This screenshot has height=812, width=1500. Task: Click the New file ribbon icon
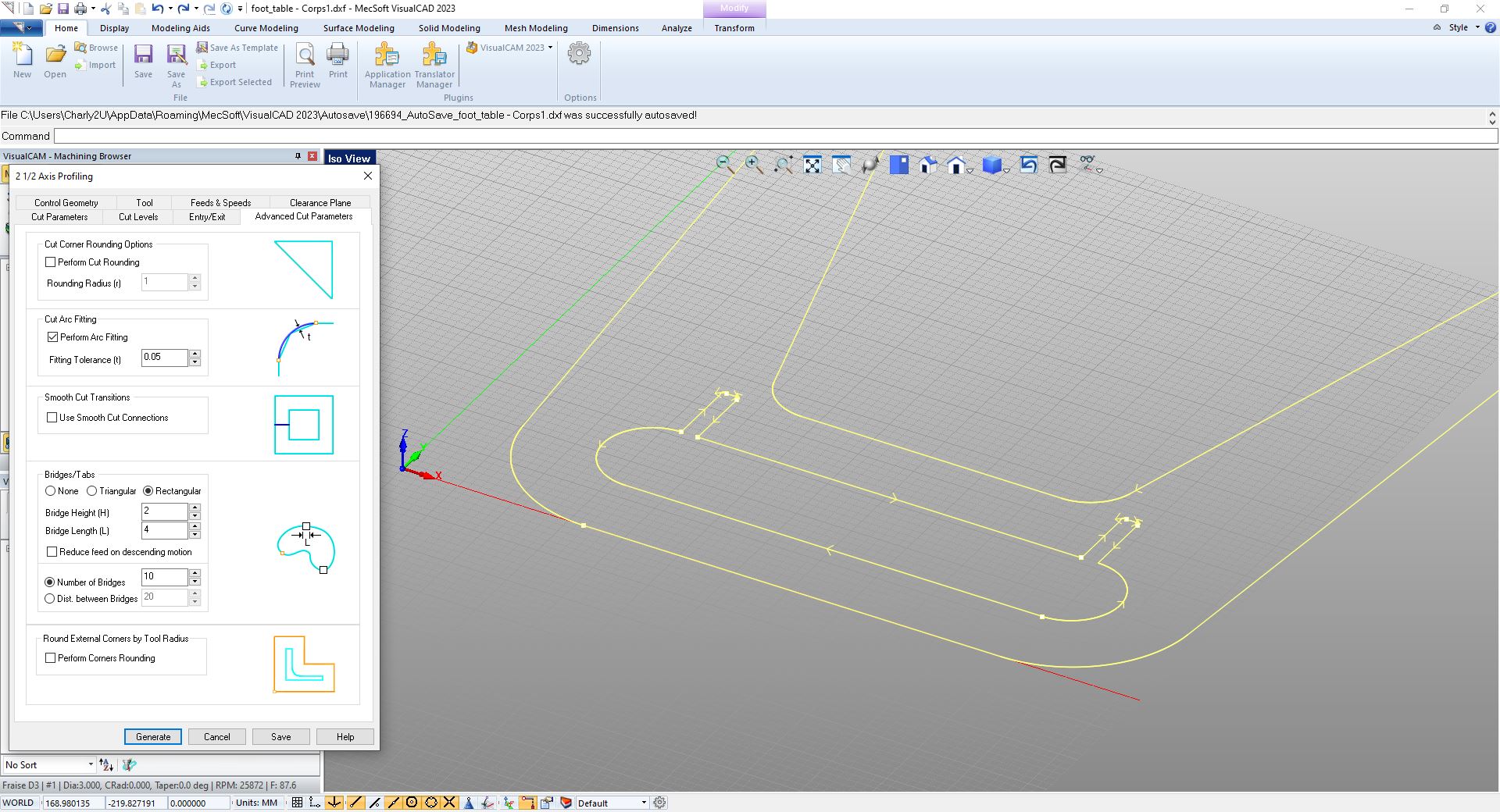[22, 61]
